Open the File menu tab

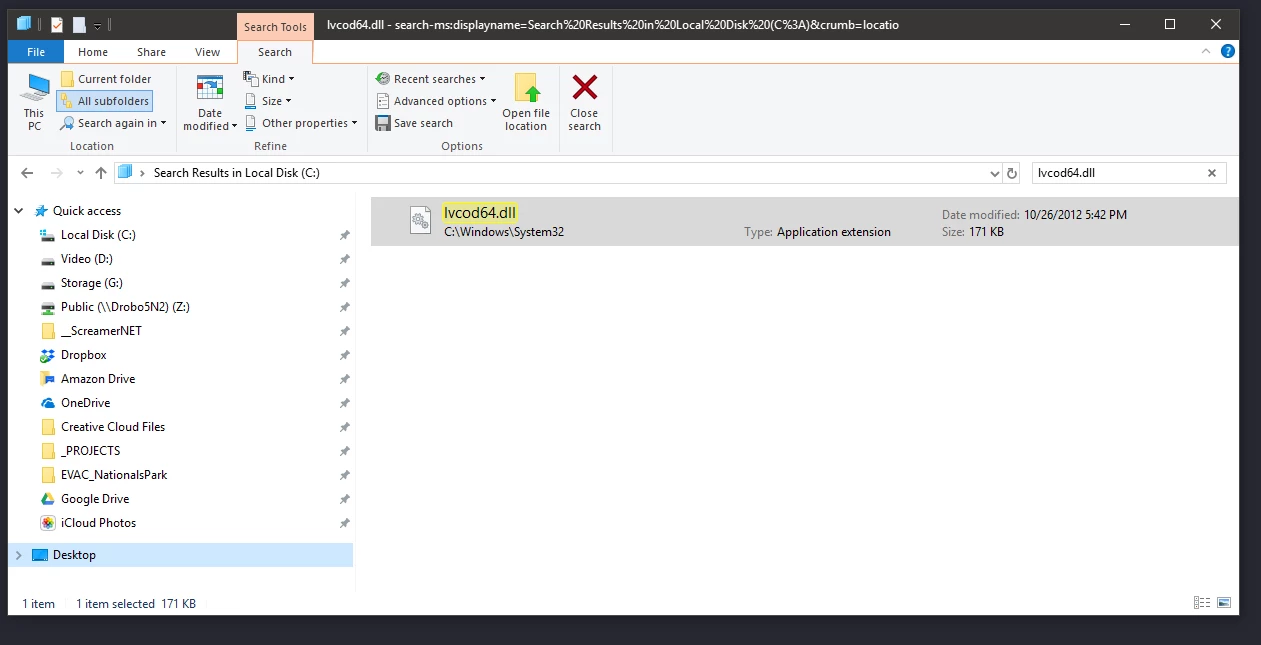[36, 52]
